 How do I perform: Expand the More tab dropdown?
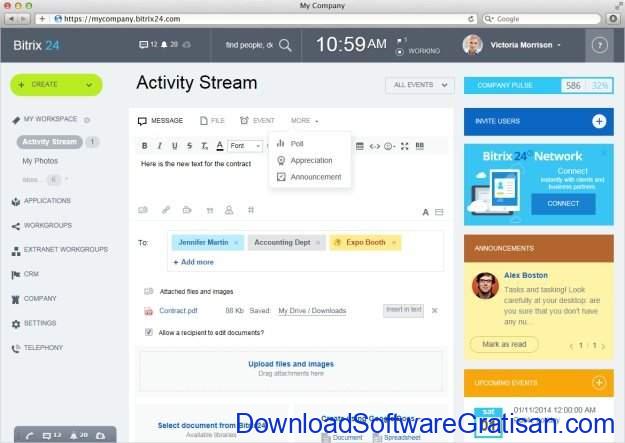coord(305,120)
